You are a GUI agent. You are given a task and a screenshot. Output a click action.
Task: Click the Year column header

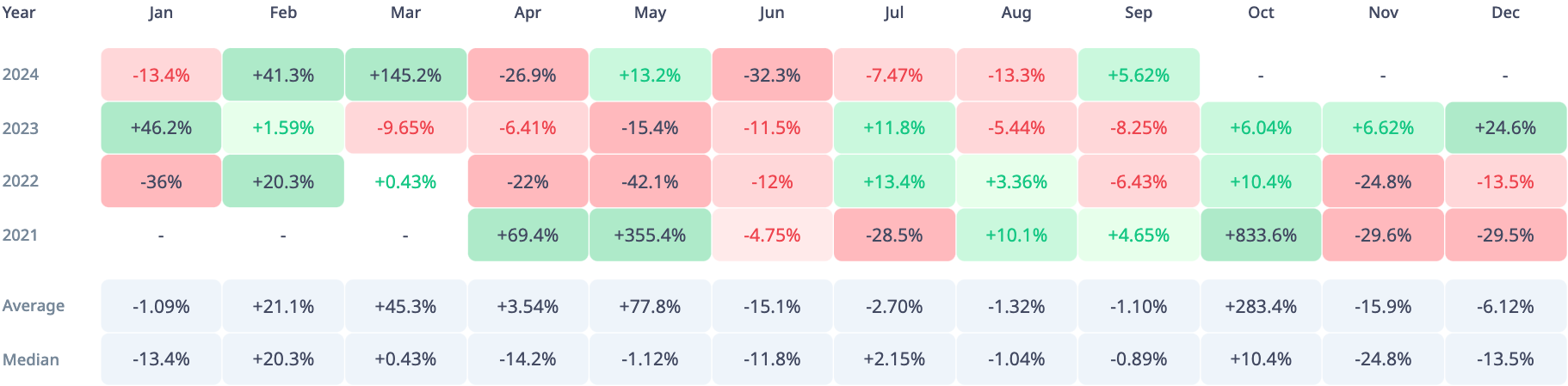click(19, 13)
